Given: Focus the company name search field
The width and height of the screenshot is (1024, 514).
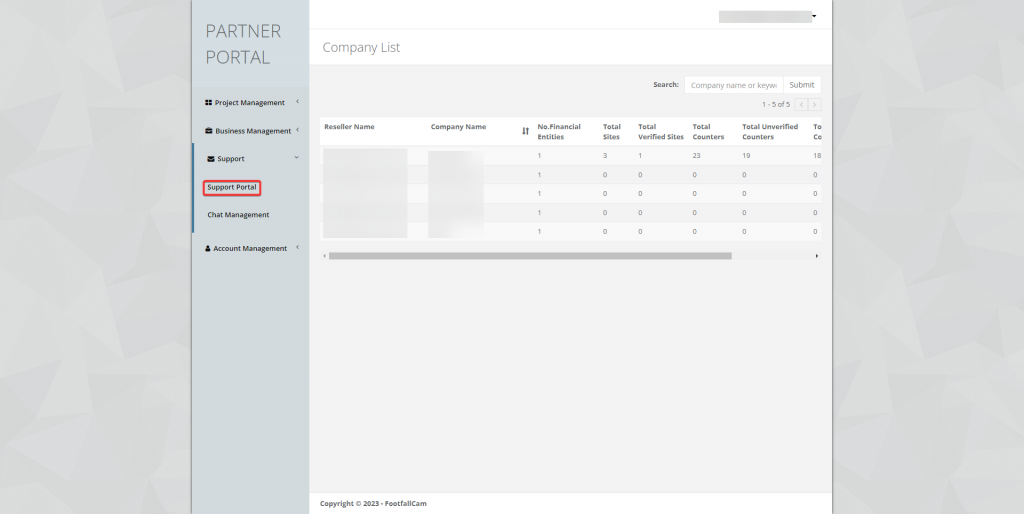Looking at the screenshot, I should 733,85.
